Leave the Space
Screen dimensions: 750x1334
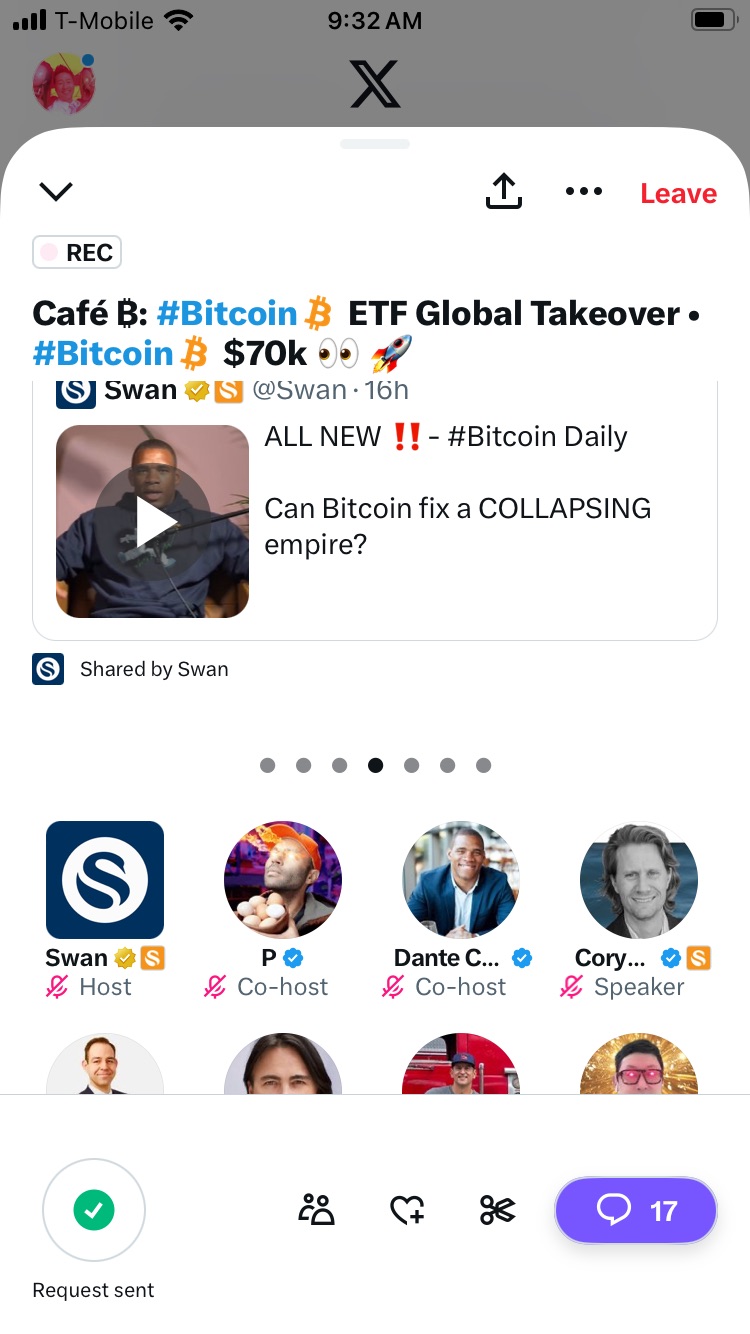pos(679,193)
